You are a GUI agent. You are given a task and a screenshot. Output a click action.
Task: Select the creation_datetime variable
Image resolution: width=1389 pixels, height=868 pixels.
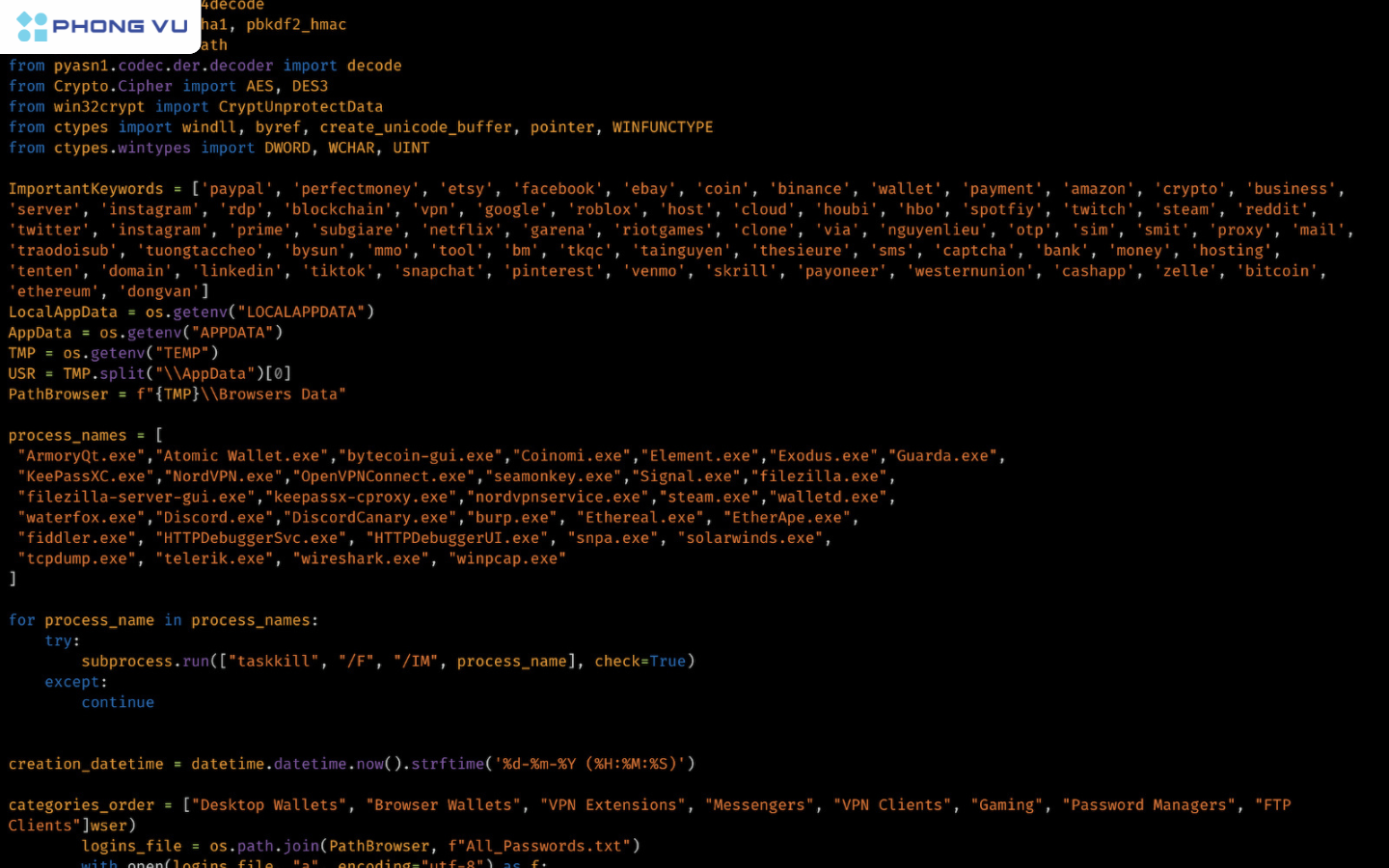pyautogui.click(x=86, y=764)
